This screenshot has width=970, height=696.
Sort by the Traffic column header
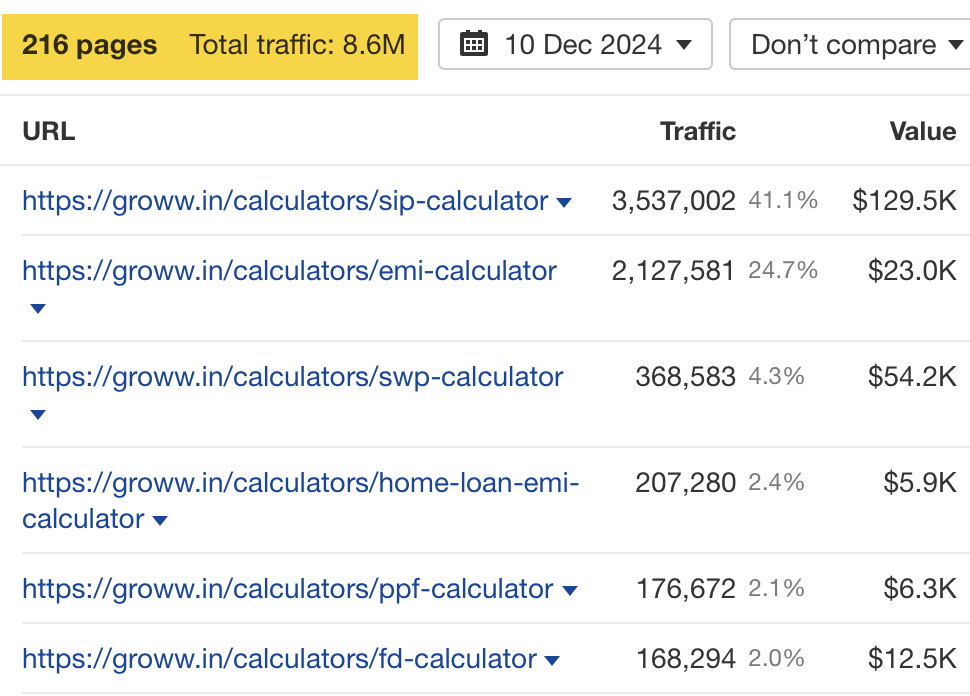tap(698, 131)
